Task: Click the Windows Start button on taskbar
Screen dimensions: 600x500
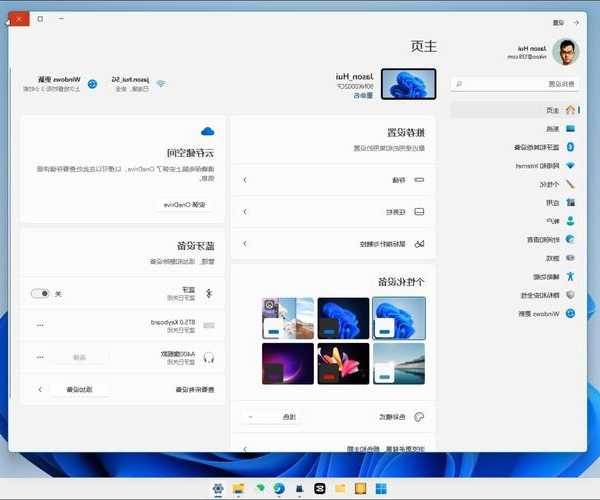Action: [x=380, y=488]
